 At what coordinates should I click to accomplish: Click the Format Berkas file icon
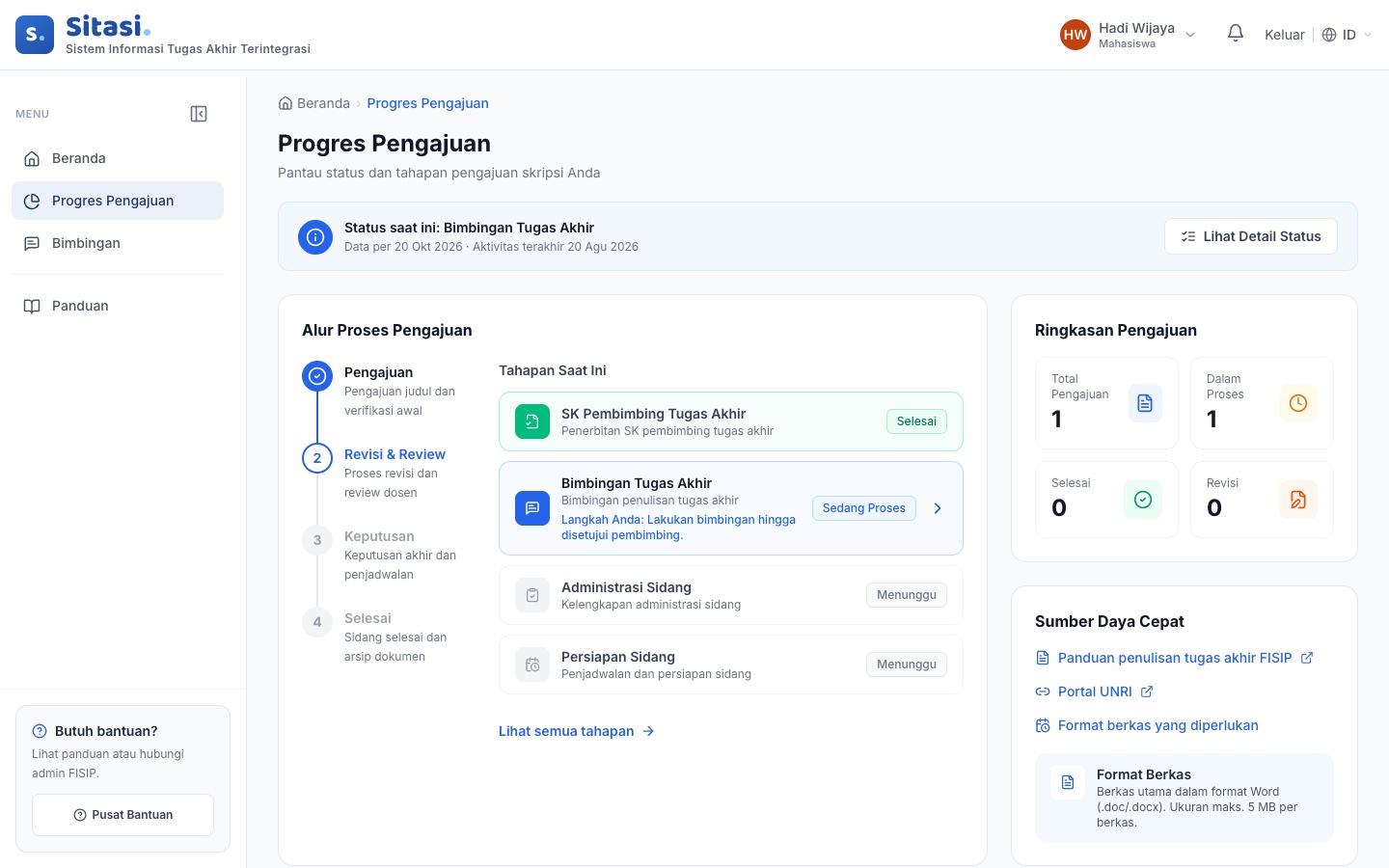[1068, 782]
